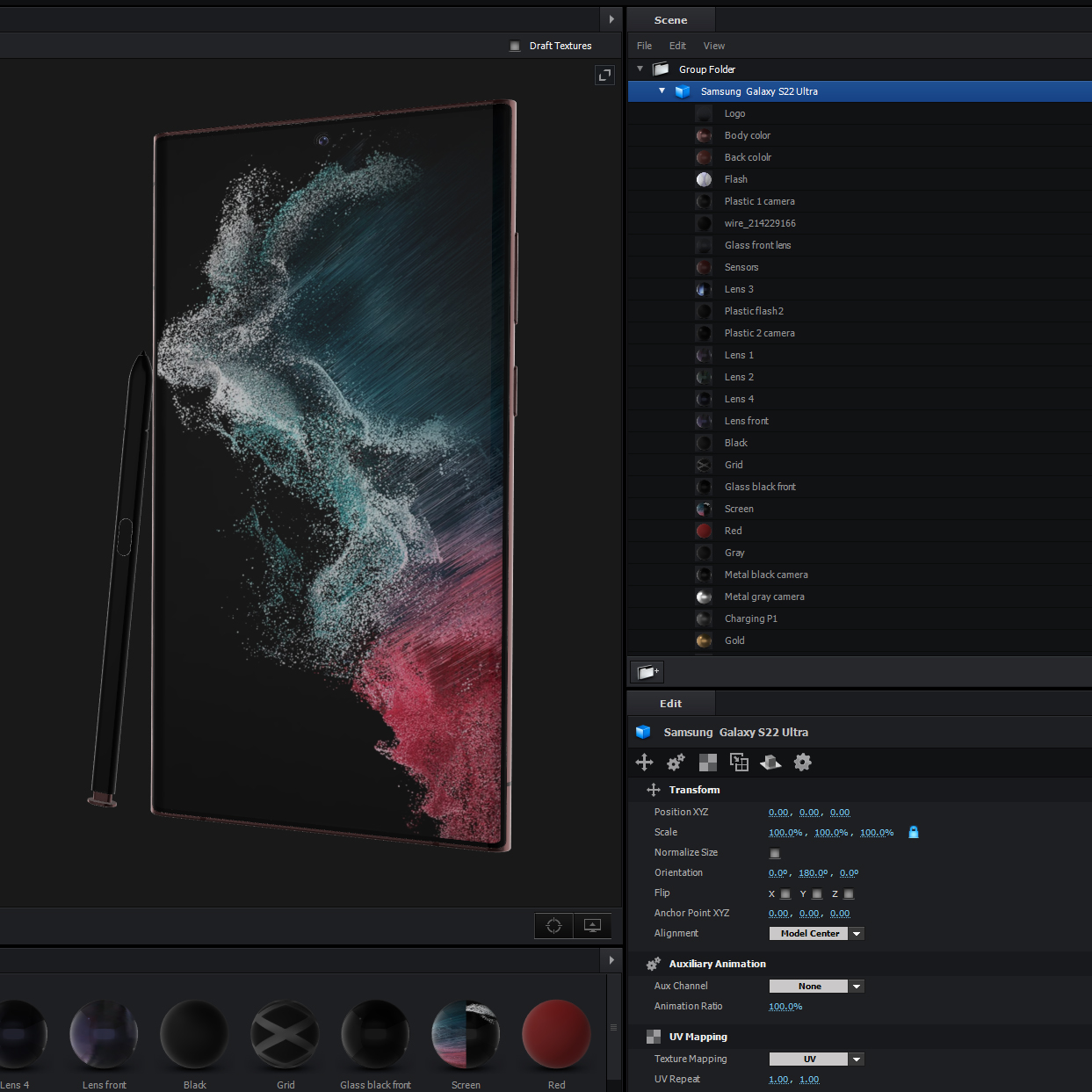The height and width of the screenshot is (1092, 1092).
Task: Open the Aux Channel dropdown
Action: (857, 987)
